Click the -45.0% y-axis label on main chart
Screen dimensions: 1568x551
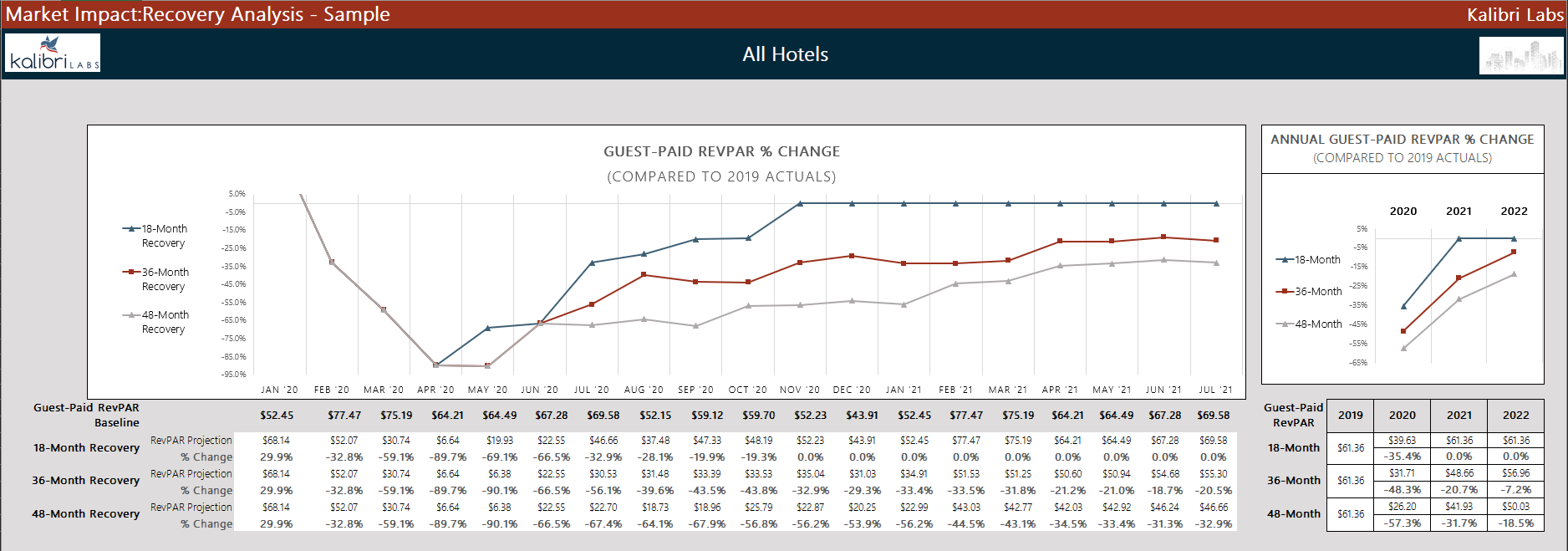click(x=234, y=284)
